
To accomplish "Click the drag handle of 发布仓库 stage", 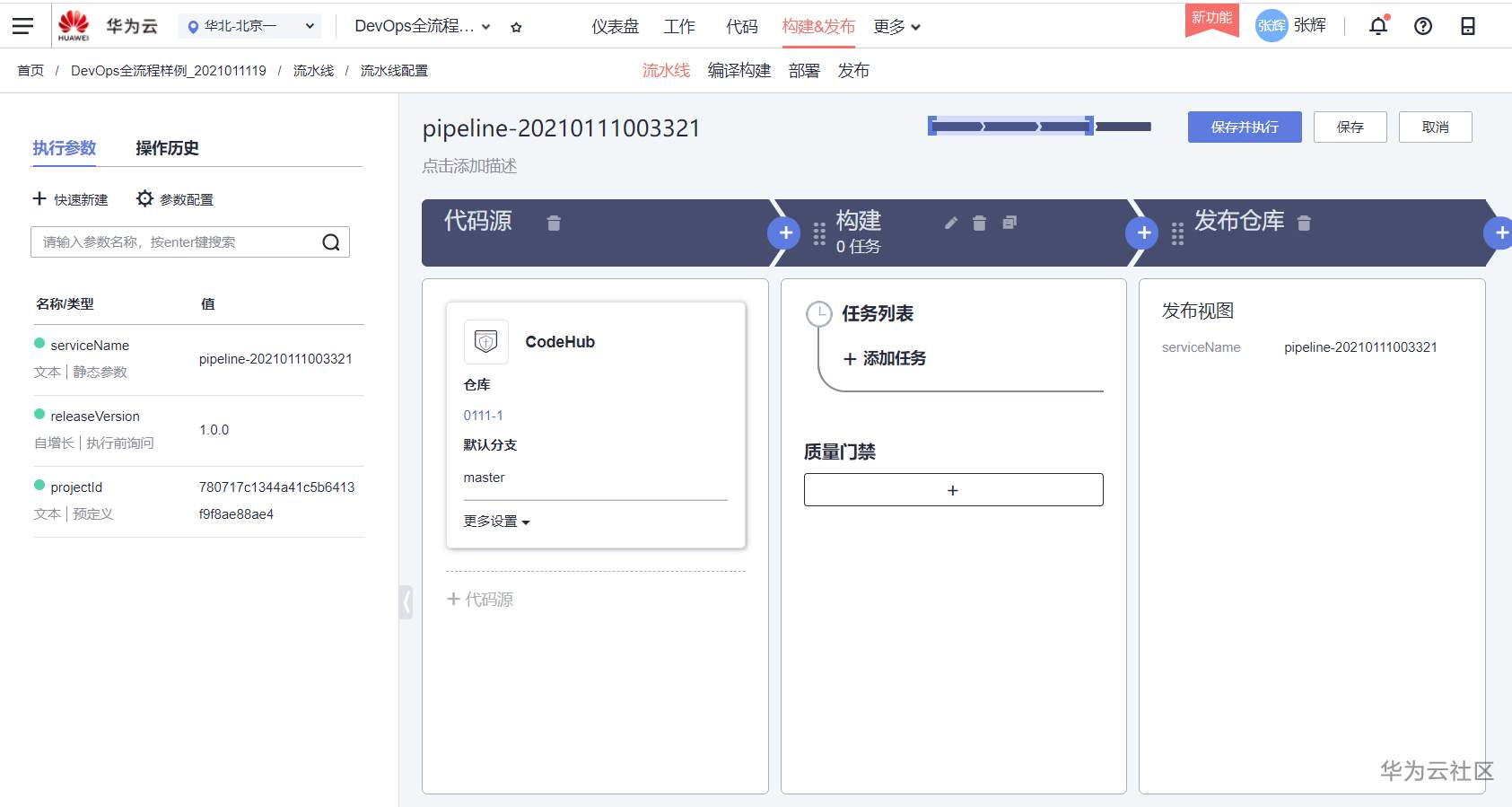I will [x=1177, y=234].
